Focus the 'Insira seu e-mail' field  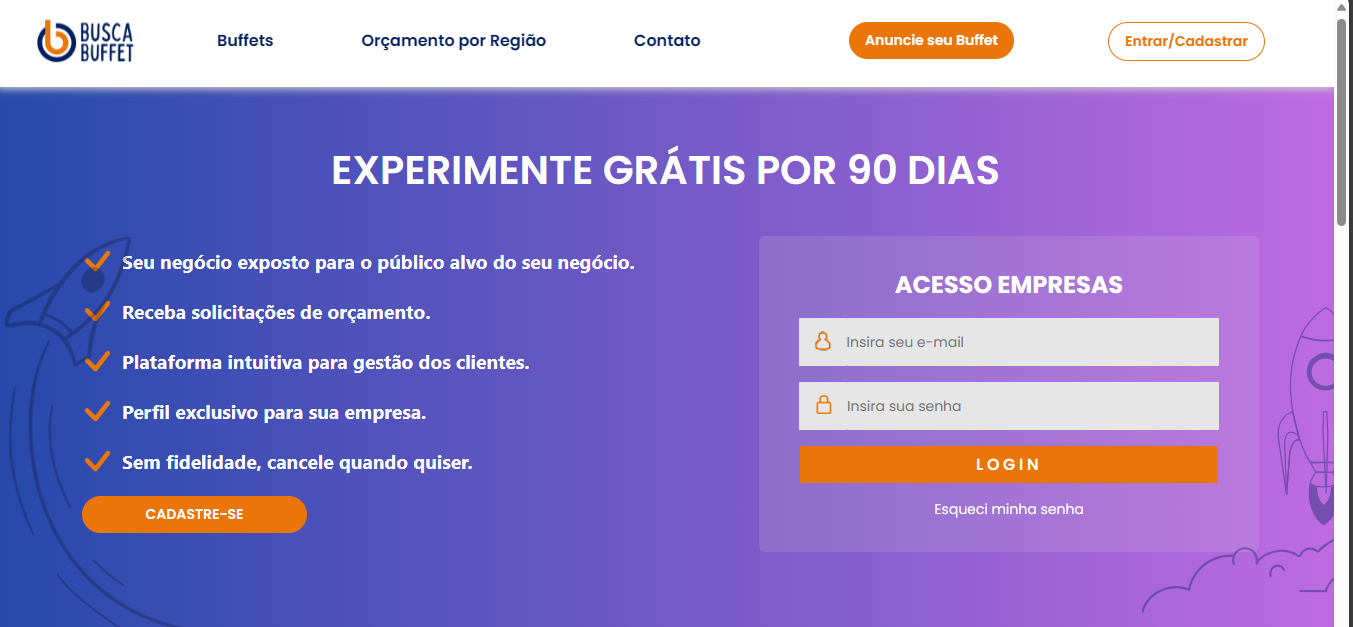click(1028, 342)
